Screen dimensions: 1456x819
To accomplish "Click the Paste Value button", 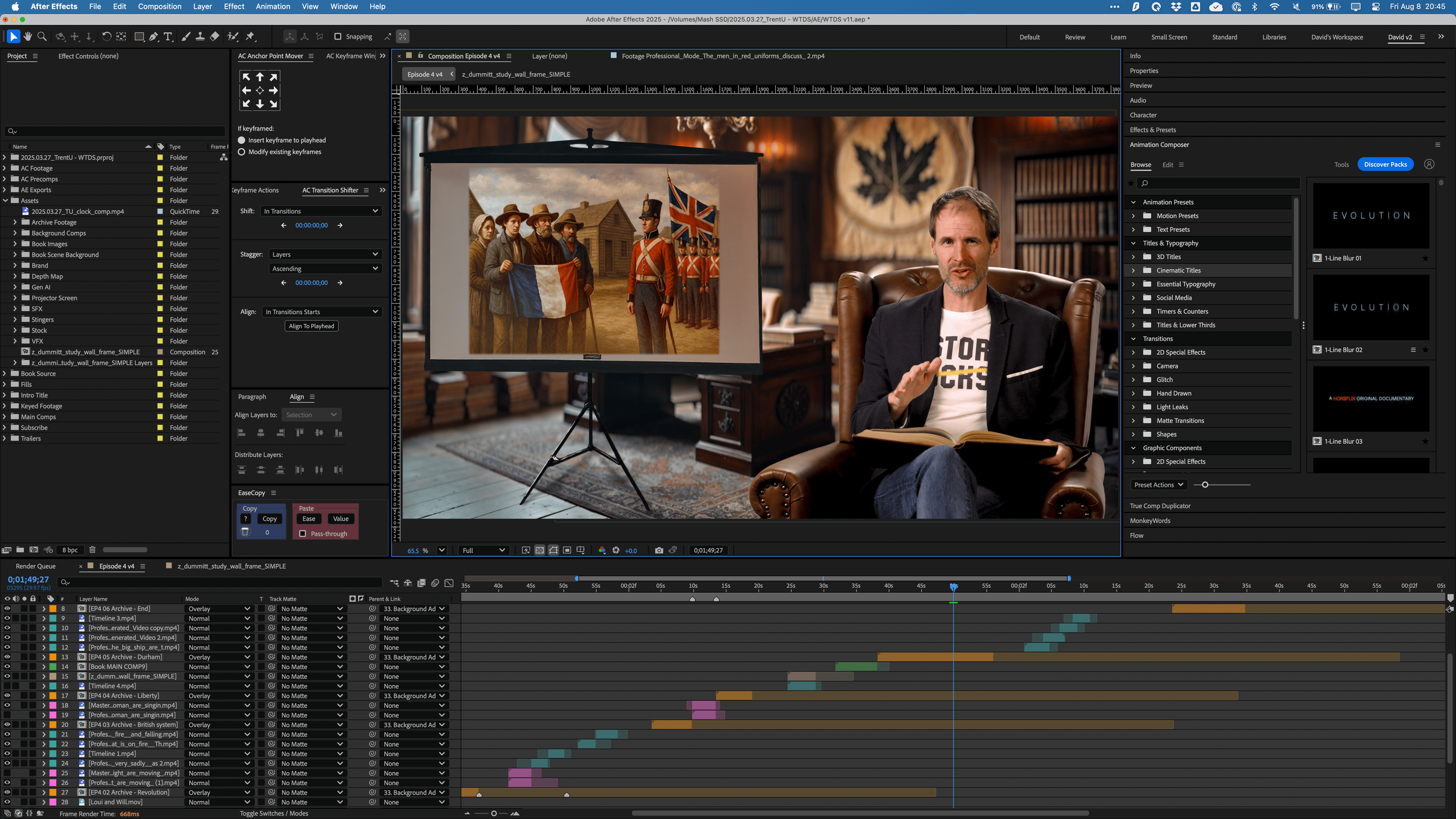I will pyautogui.click(x=341, y=518).
